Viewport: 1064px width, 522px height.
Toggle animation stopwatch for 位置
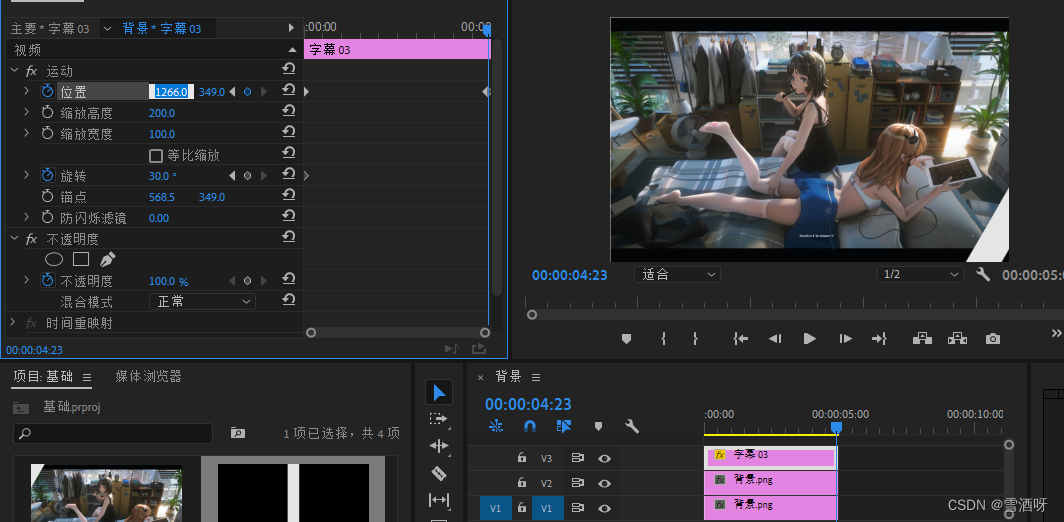tap(48, 92)
